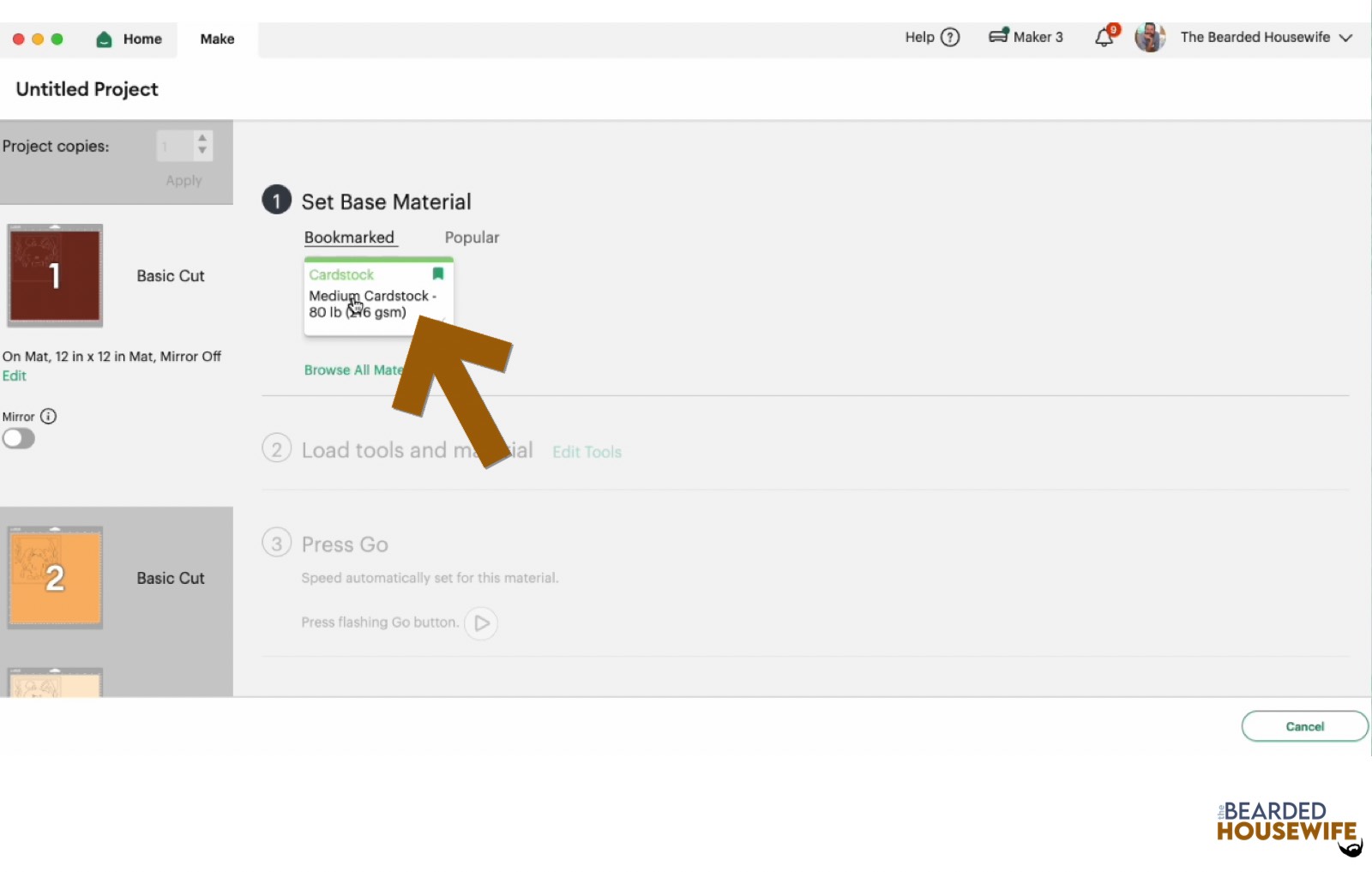Open notifications with the bell icon
Viewport: 1372px width, 872px height.
tap(1104, 37)
